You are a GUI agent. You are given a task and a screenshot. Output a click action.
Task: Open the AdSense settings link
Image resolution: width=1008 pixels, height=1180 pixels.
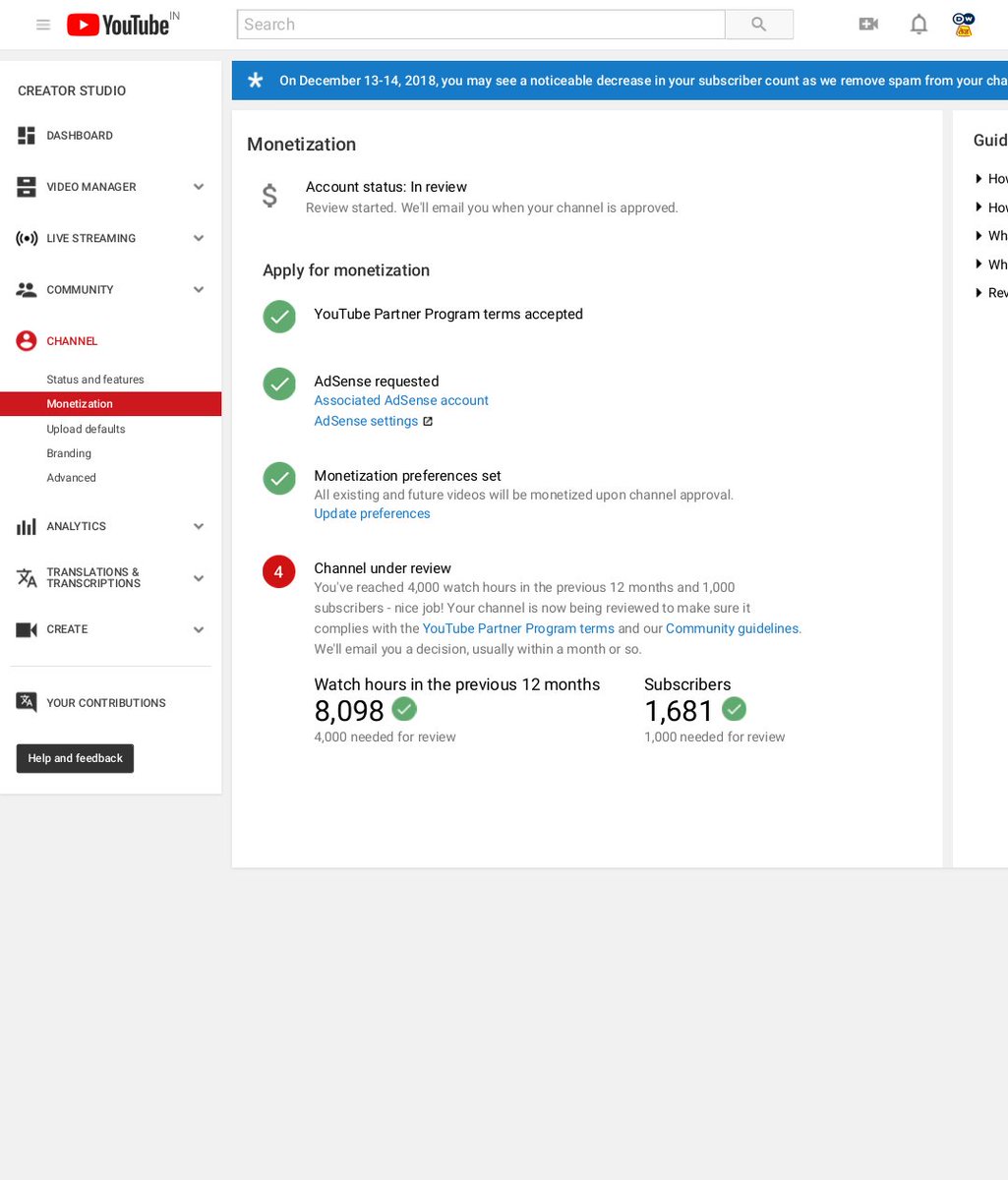366,421
